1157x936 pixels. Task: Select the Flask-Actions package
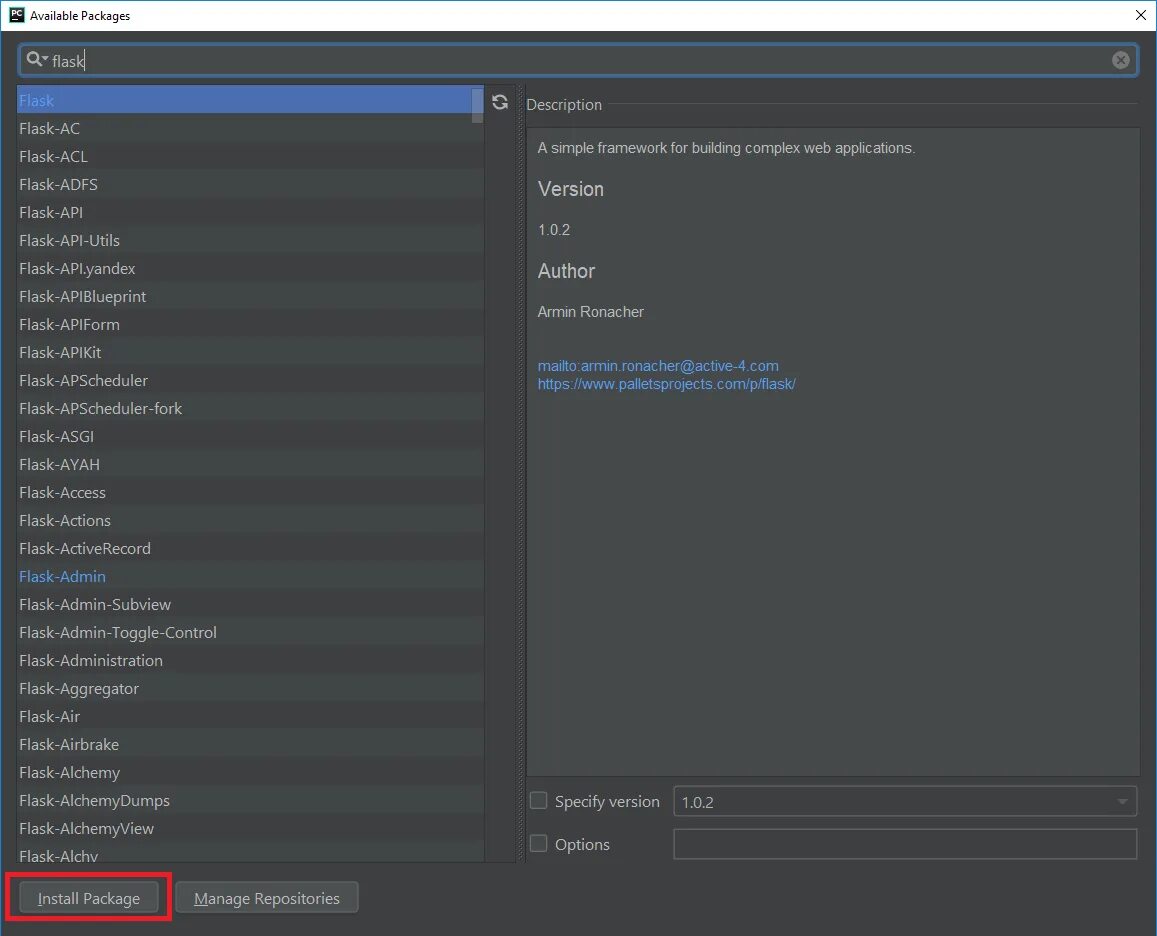[x=249, y=521]
